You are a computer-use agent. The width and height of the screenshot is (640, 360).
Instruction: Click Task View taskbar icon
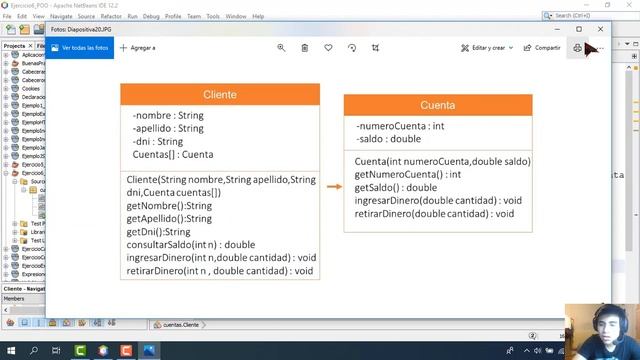[56, 351]
